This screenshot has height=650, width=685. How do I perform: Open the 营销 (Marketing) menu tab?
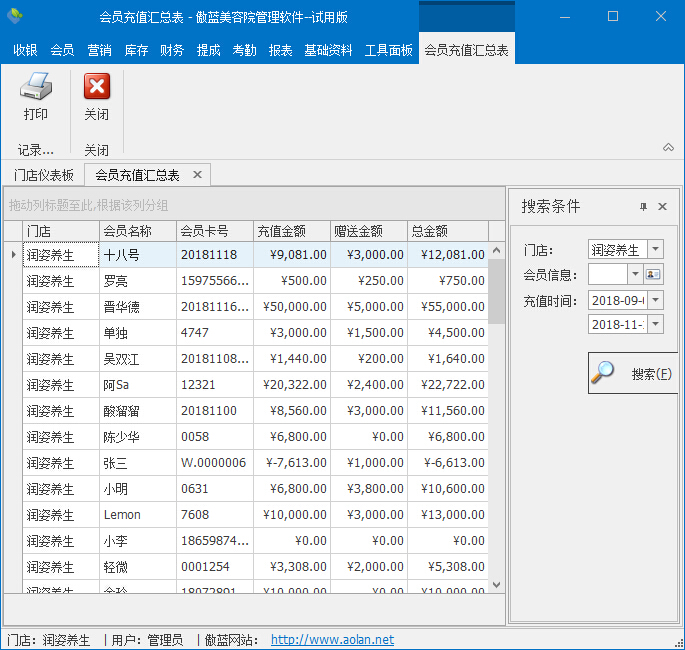(99, 50)
